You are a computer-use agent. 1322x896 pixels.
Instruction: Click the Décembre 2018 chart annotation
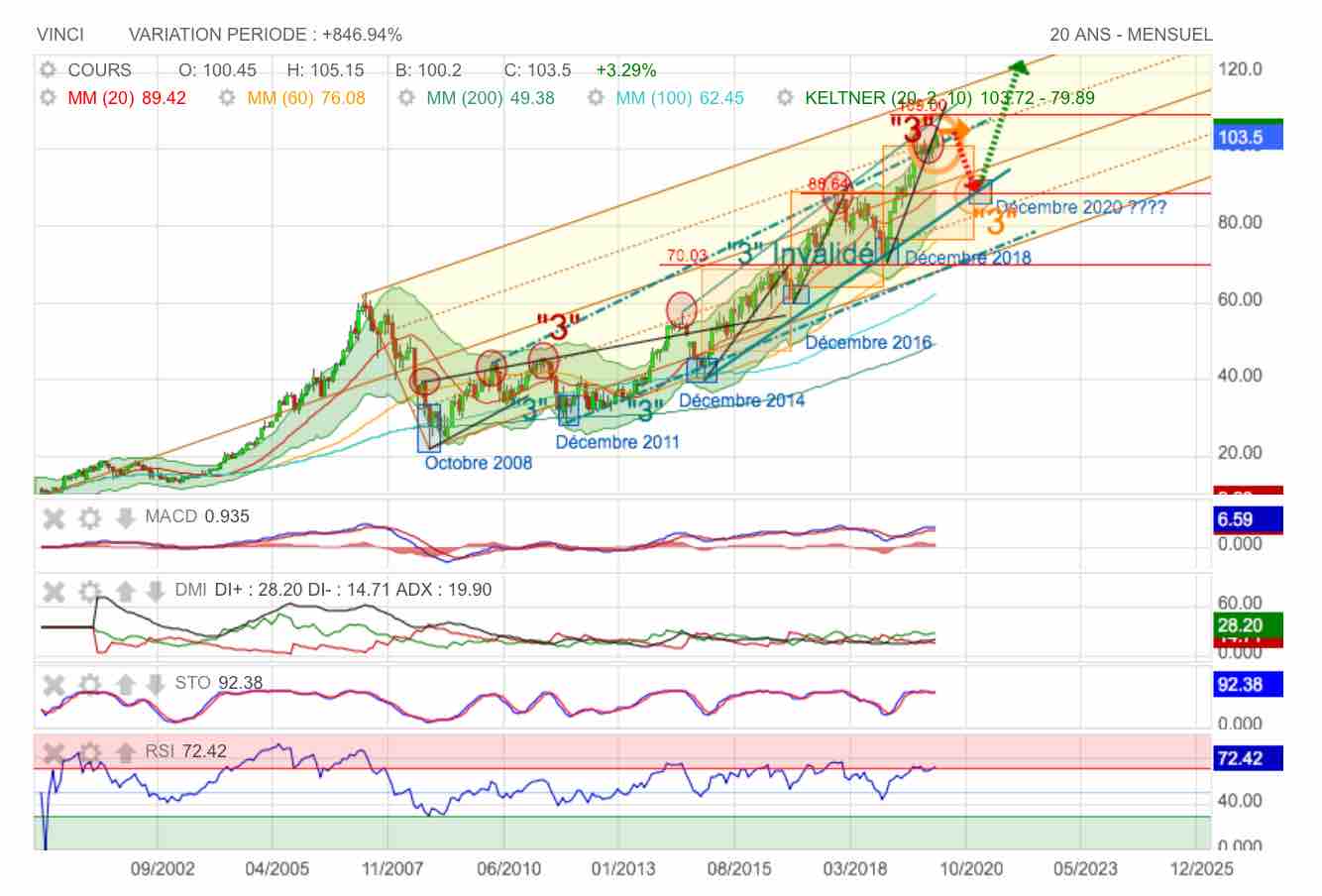pyautogui.click(x=968, y=258)
